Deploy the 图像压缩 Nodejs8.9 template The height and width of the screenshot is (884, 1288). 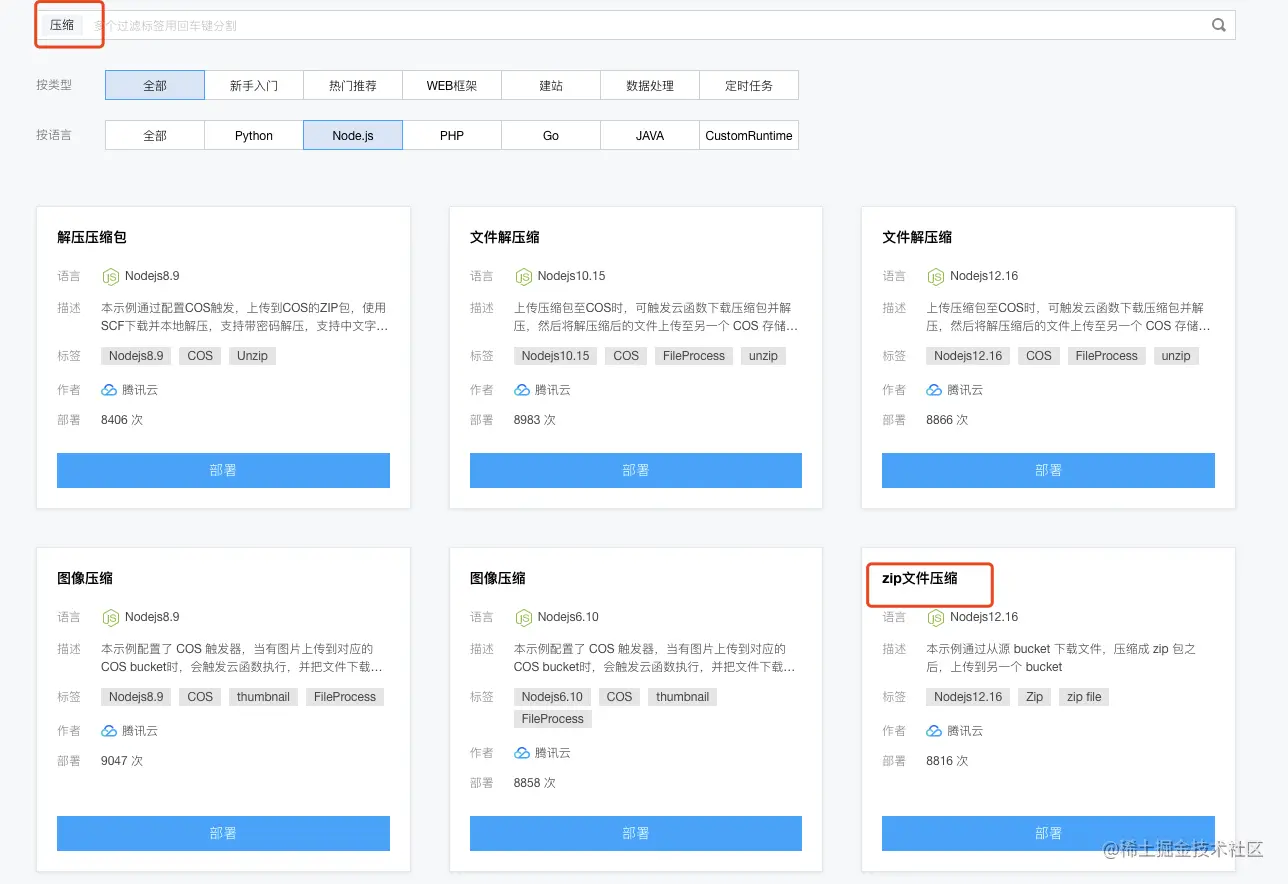click(x=223, y=833)
